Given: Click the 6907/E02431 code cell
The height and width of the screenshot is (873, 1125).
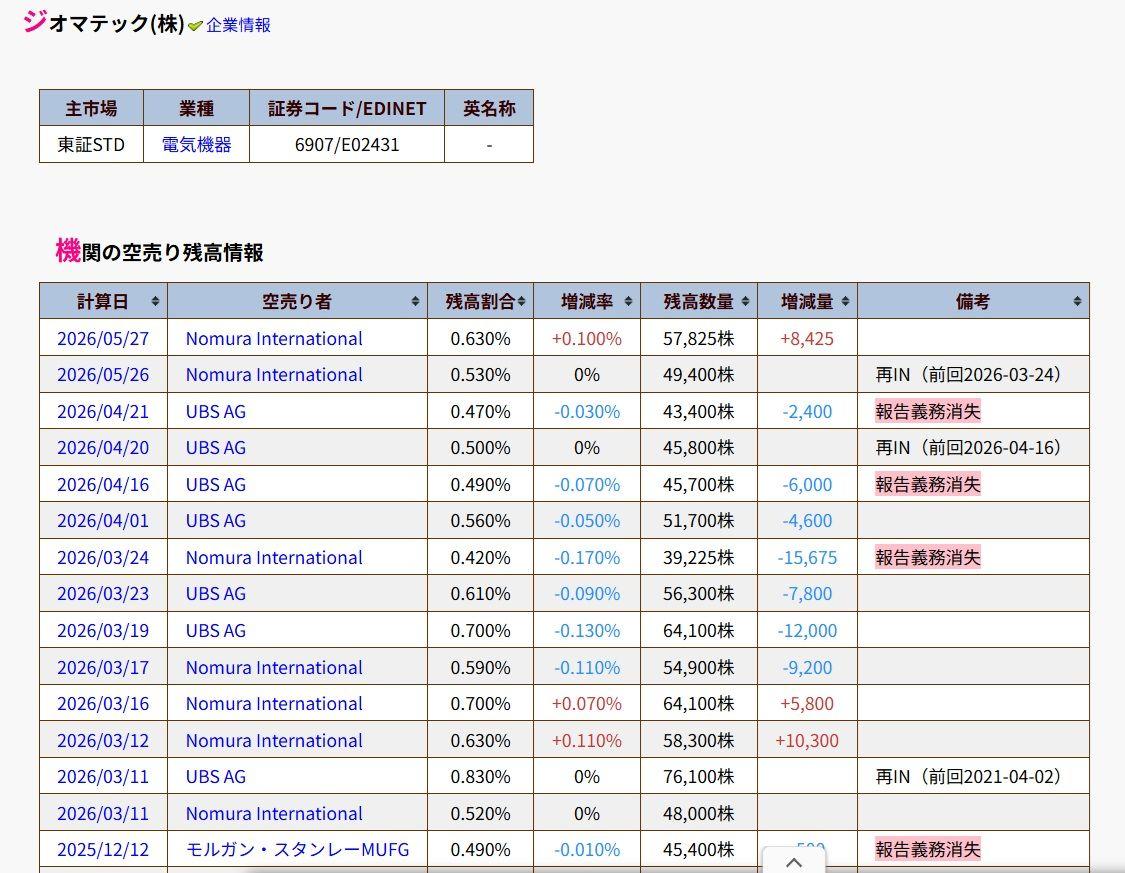Looking at the screenshot, I should pyautogui.click(x=347, y=145).
